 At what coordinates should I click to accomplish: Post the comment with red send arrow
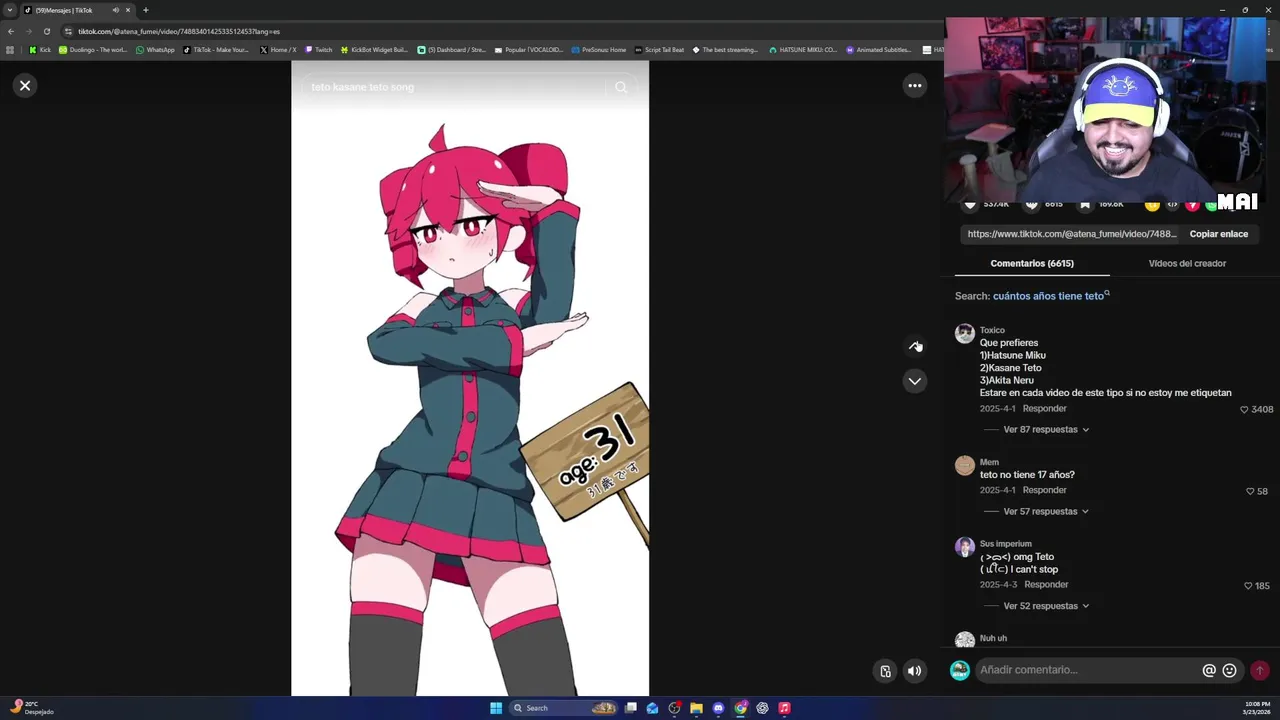click(x=1260, y=671)
